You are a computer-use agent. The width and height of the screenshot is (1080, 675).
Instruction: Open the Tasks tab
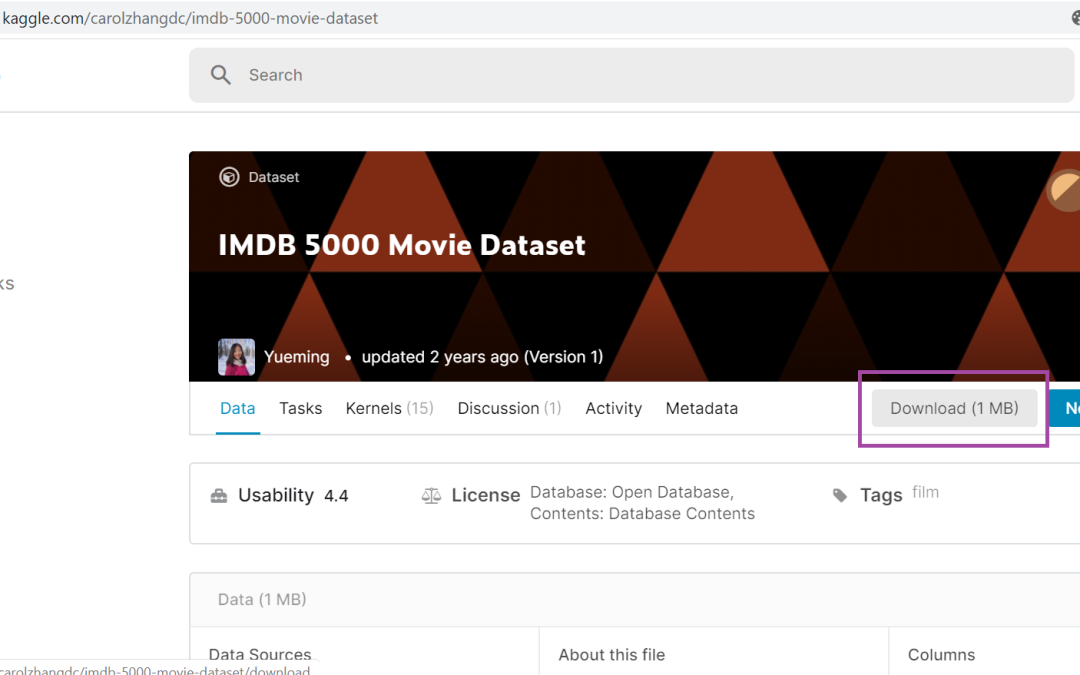point(300,408)
